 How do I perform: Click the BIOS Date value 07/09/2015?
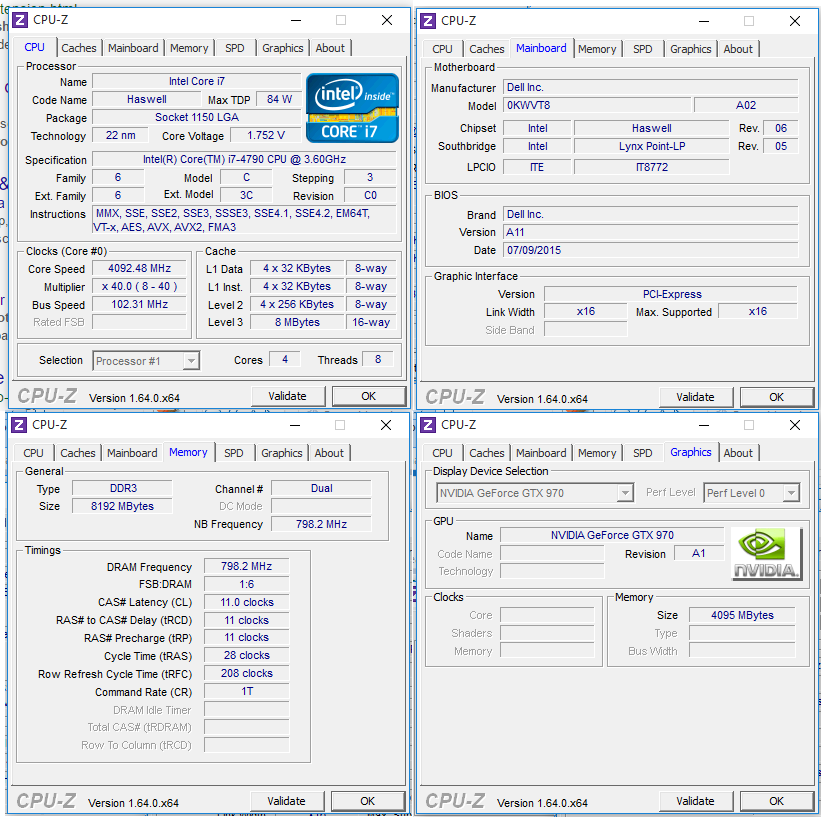point(651,250)
